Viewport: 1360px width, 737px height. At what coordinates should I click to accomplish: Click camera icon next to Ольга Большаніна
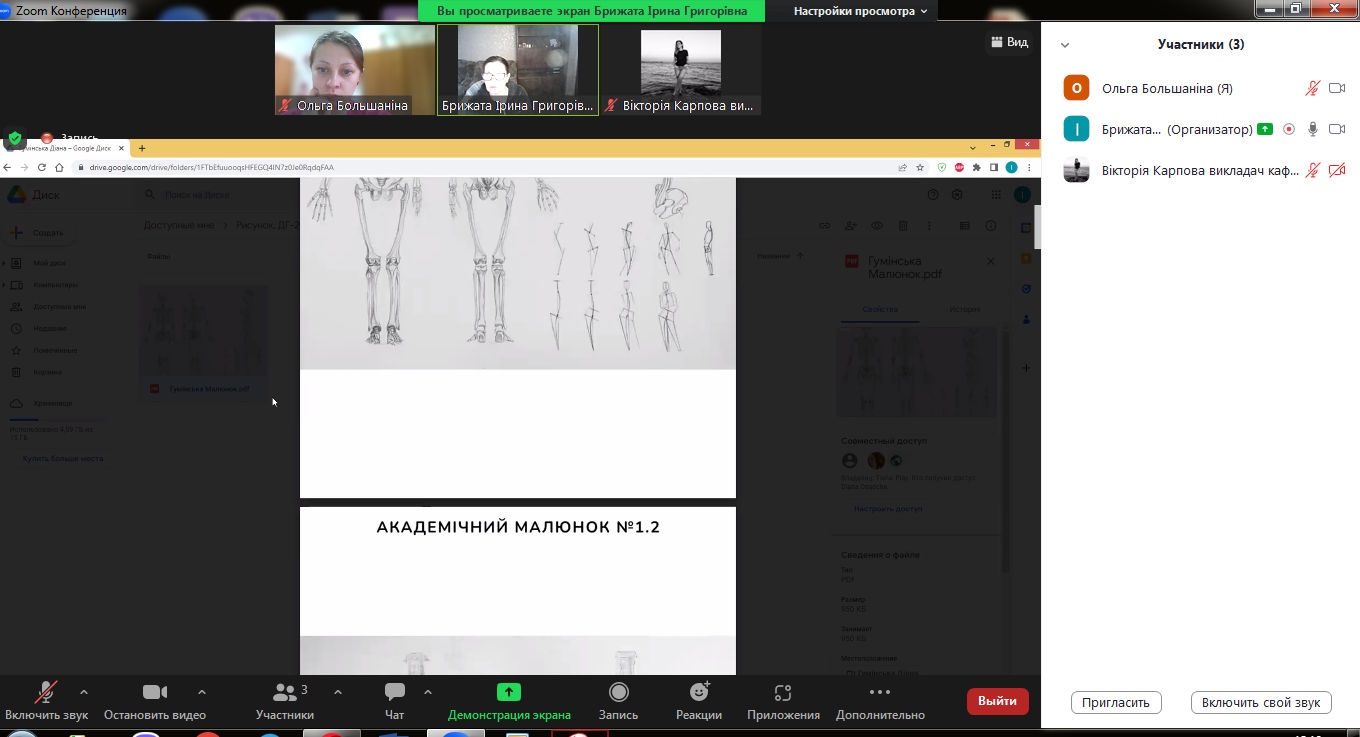[1337, 88]
